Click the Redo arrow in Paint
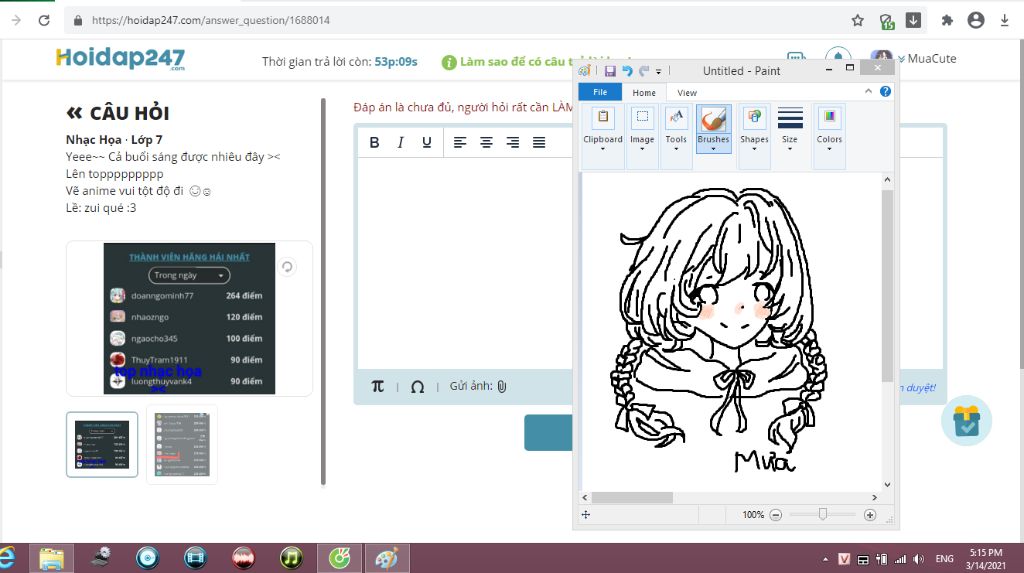 coord(644,71)
